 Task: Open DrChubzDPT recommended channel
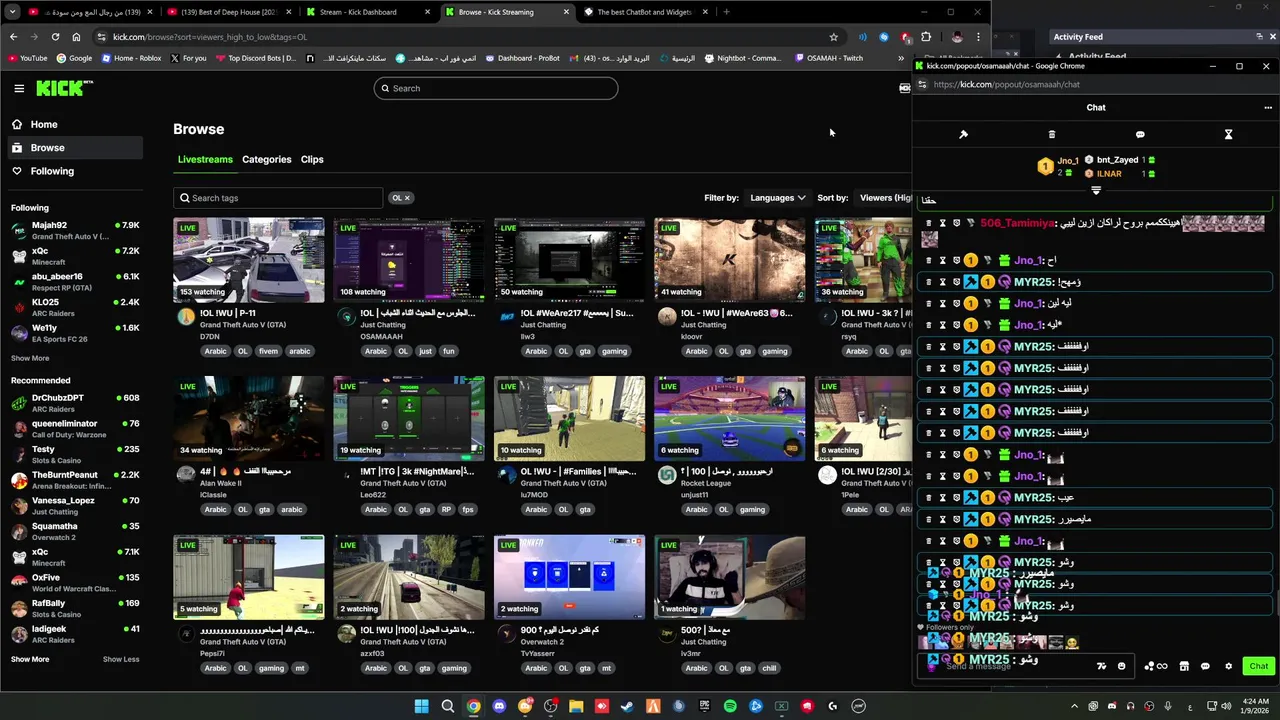coord(75,403)
